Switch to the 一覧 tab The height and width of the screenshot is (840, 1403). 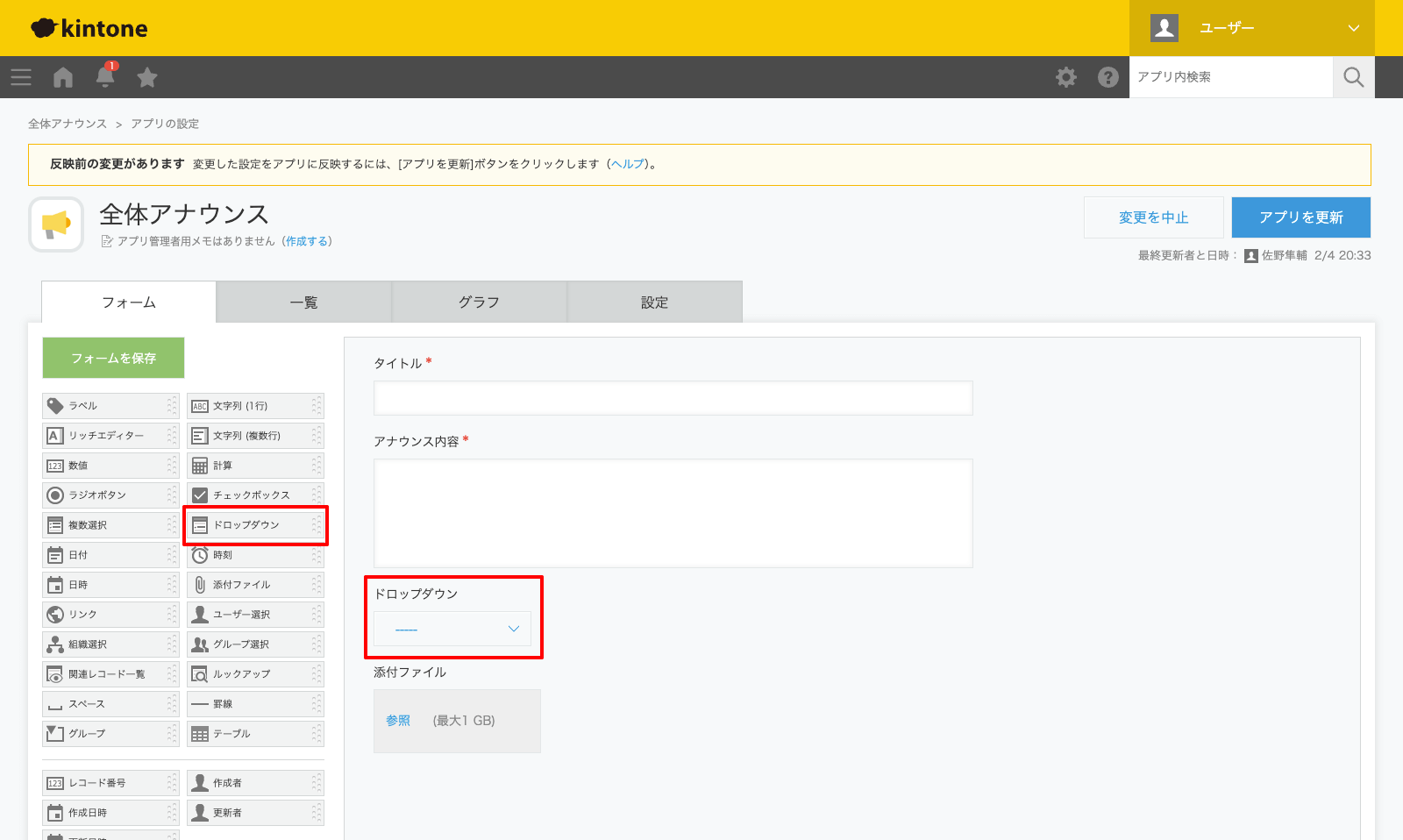[x=303, y=302]
